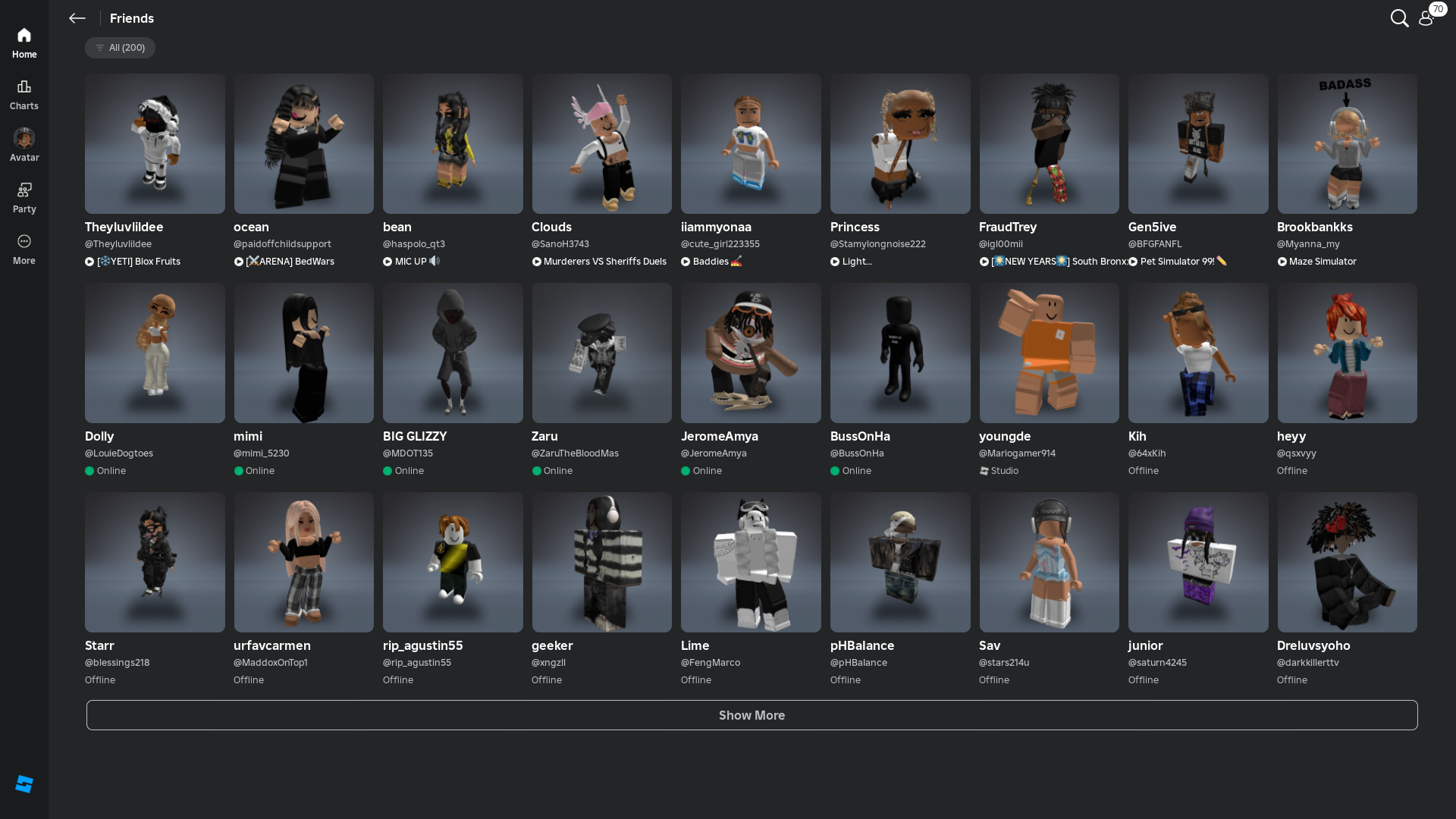Click JeromeAmya's avatar card
1456x819 pixels.
coord(751,353)
